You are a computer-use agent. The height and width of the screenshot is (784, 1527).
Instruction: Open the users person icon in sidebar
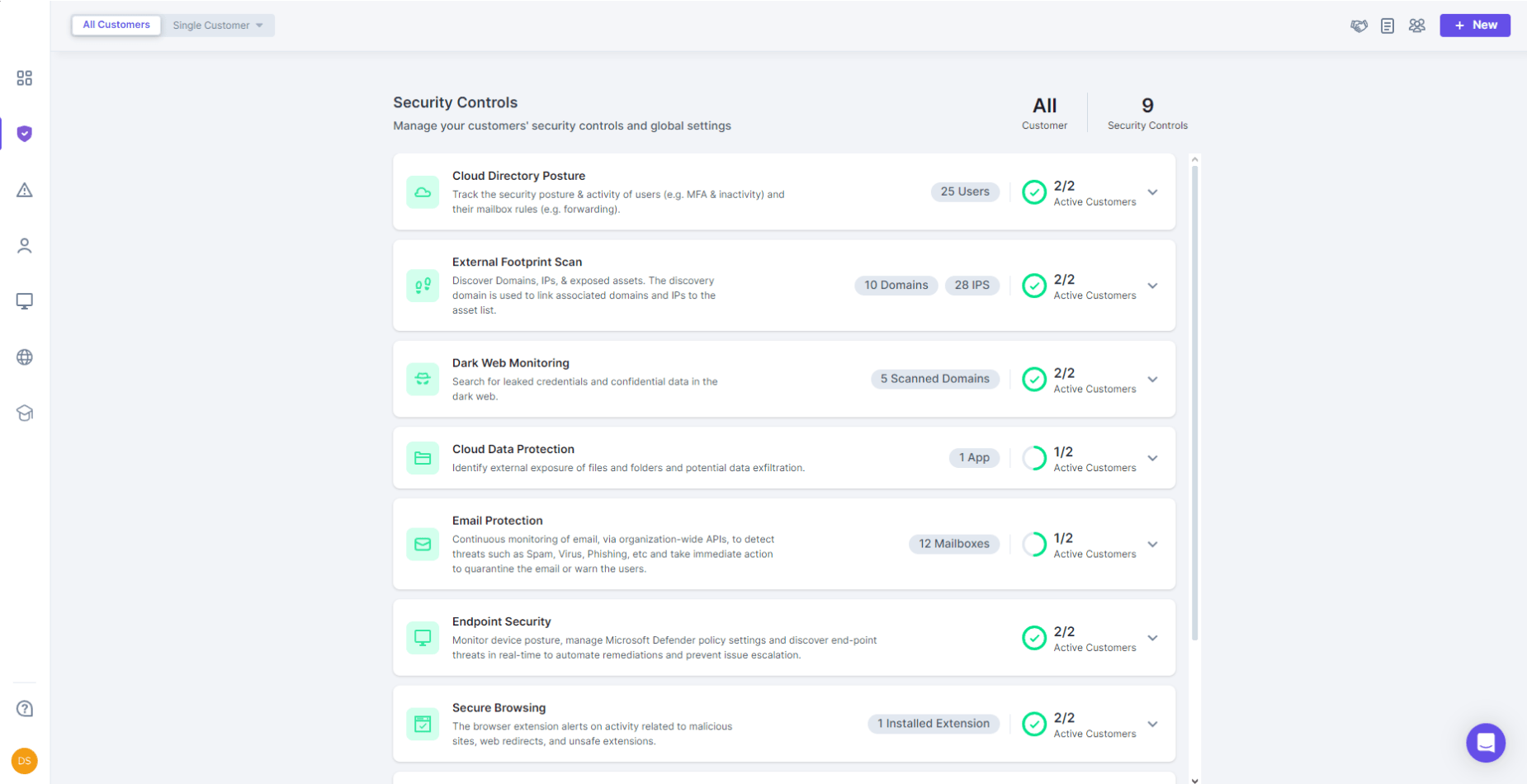[25, 246]
